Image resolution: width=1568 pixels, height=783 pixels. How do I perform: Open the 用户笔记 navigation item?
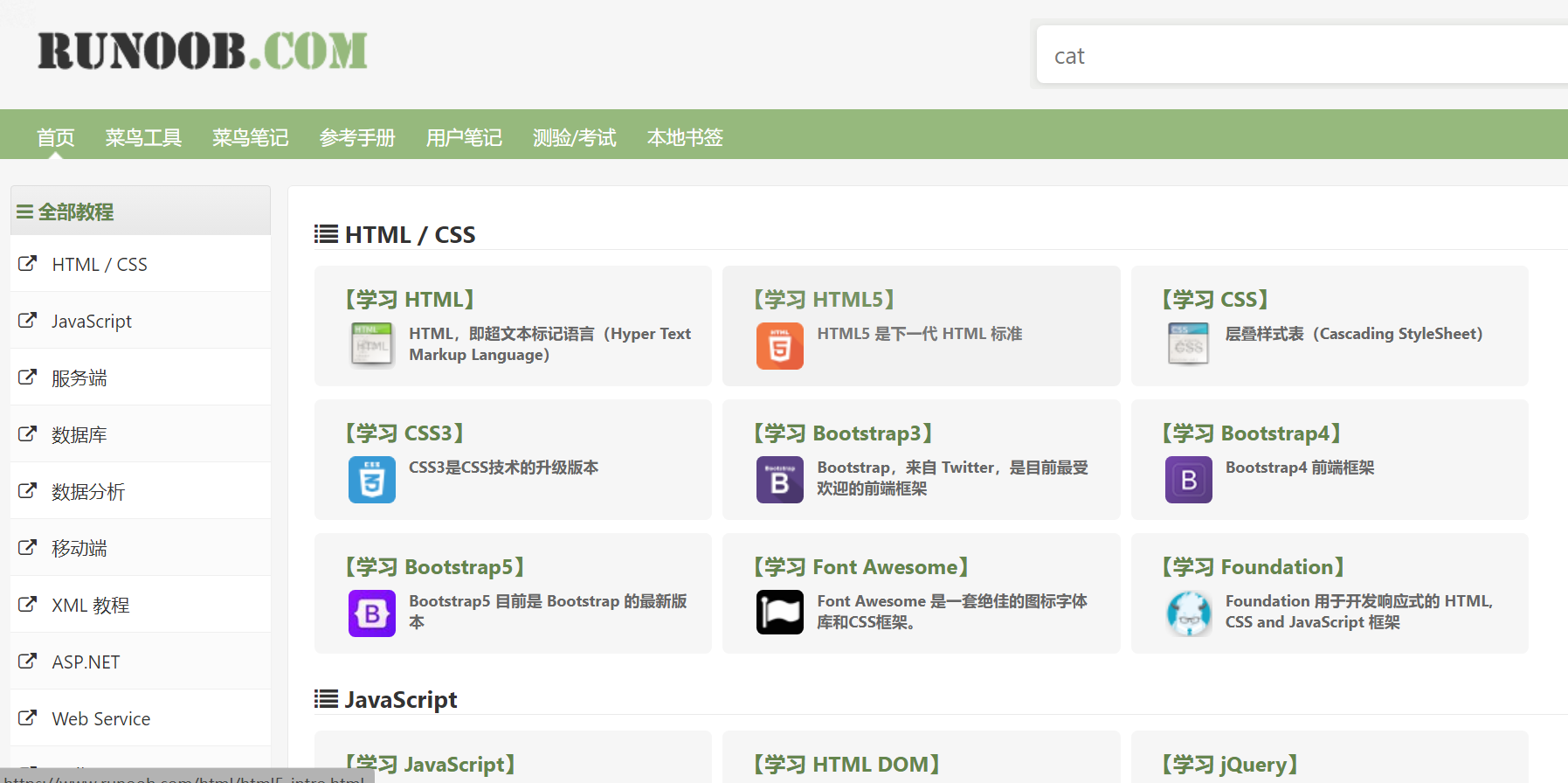point(464,137)
